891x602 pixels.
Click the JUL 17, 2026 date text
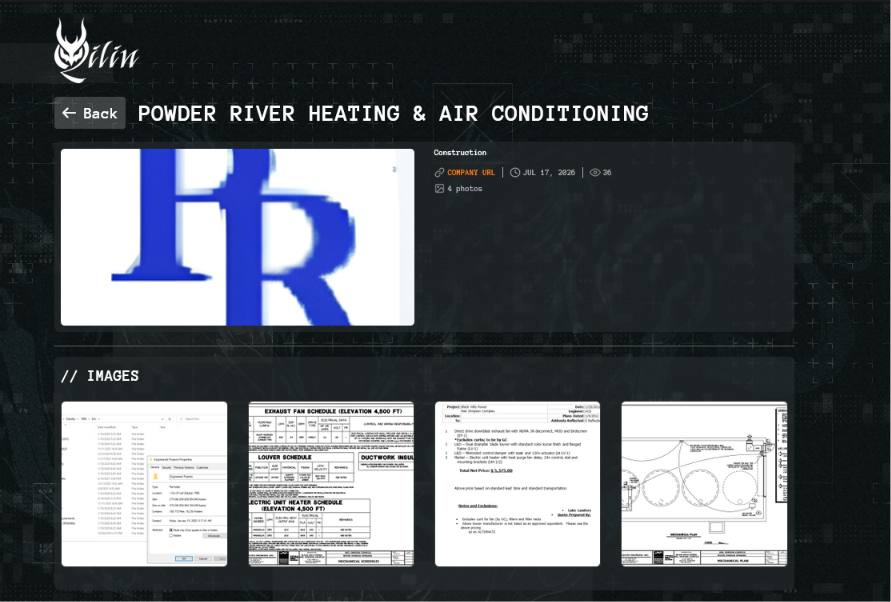[549, 172]
